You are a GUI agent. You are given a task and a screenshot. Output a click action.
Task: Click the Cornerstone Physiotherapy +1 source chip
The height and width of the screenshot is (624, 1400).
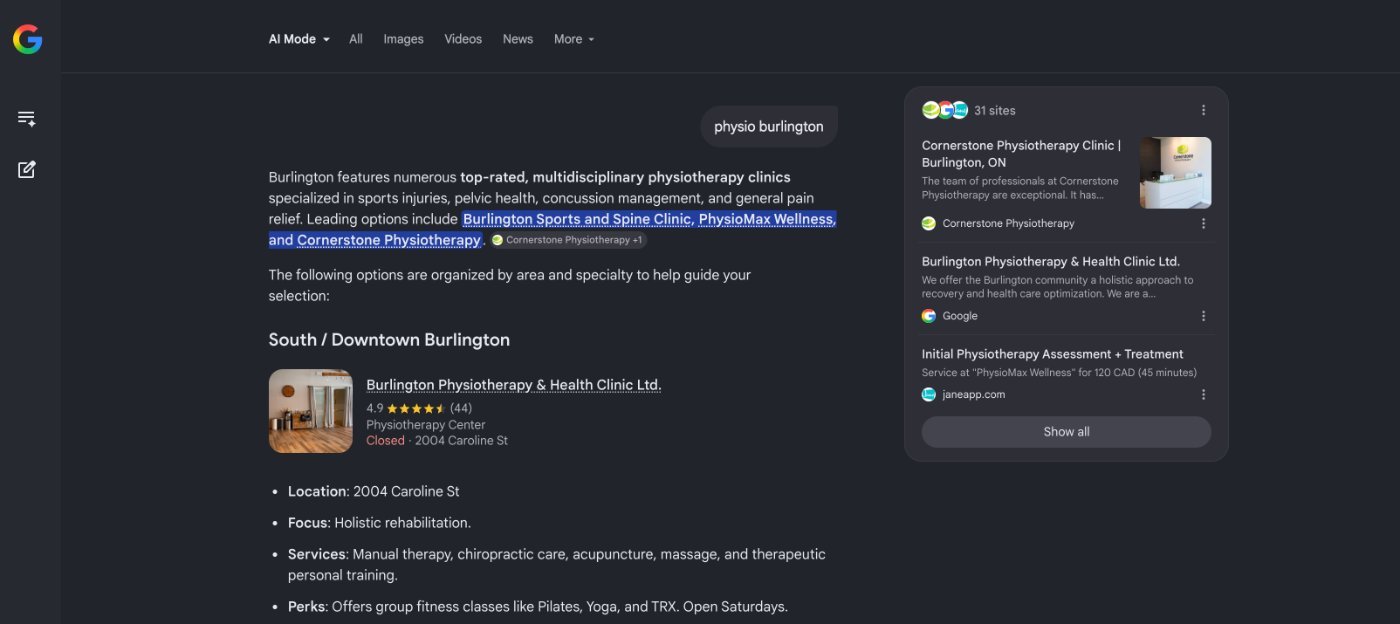[x=568, y=240]
